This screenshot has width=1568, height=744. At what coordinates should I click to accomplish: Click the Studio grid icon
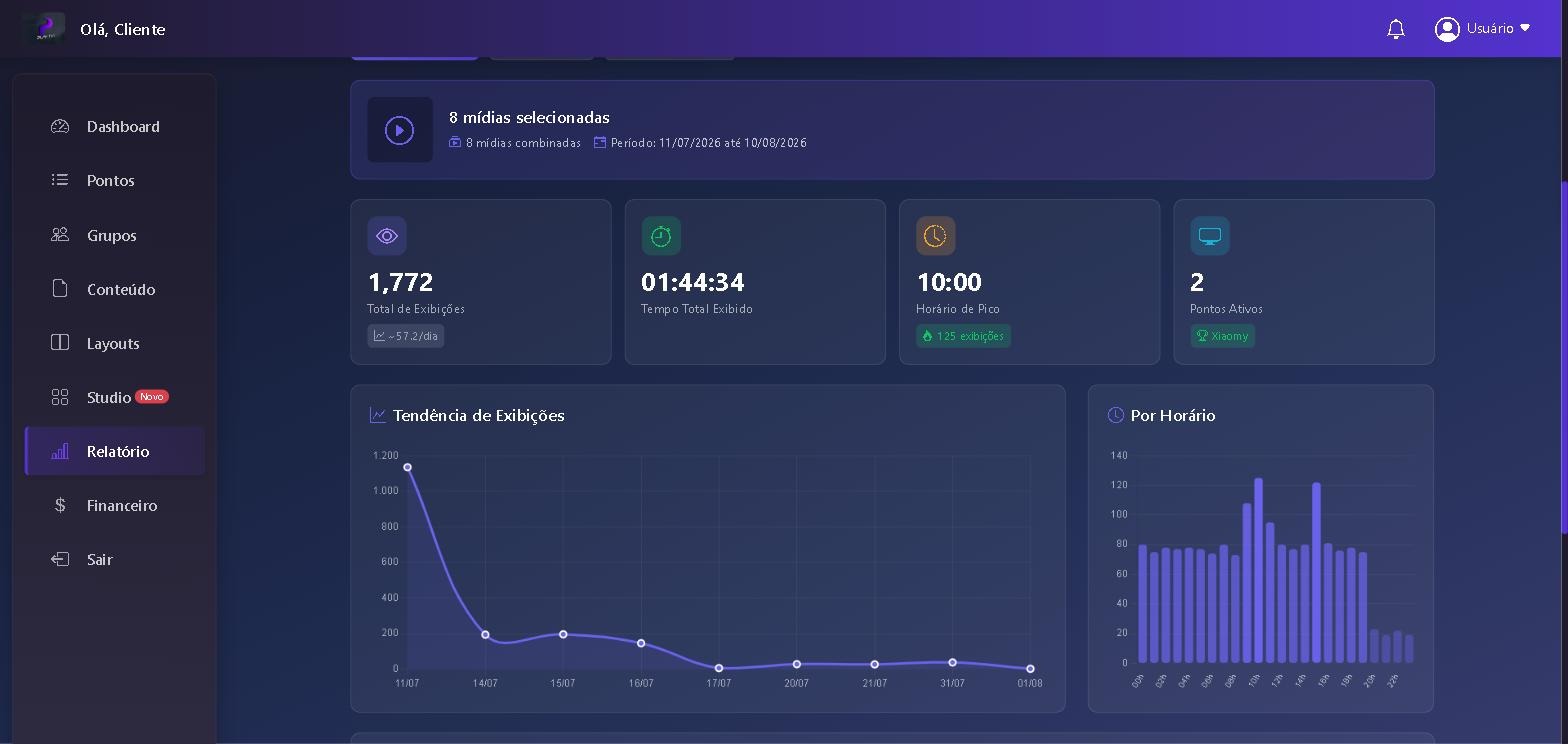point(60,397)
